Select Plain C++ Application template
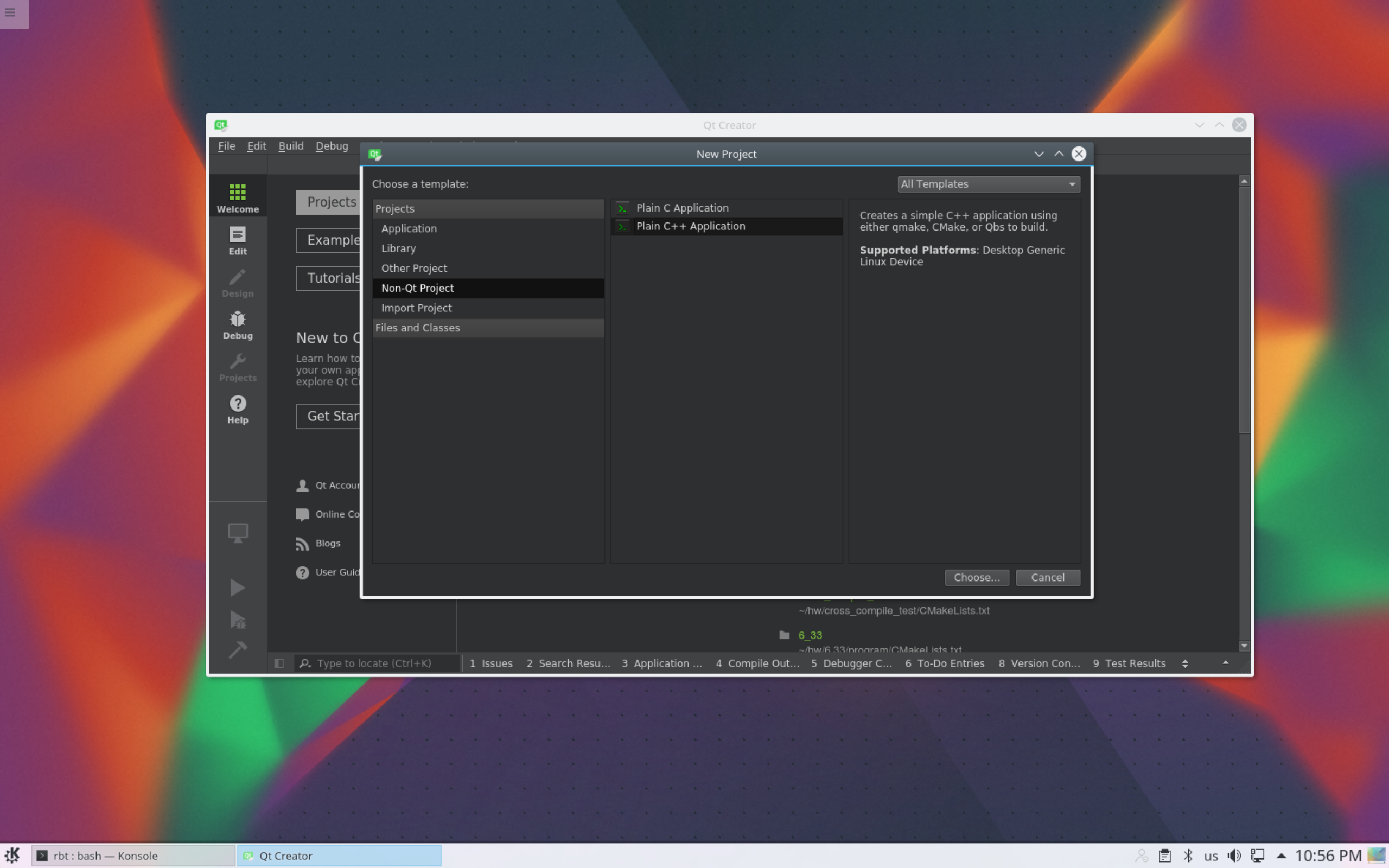This screenshot has height=868, width=1389. pyautogui.click(x=691, y=226)
